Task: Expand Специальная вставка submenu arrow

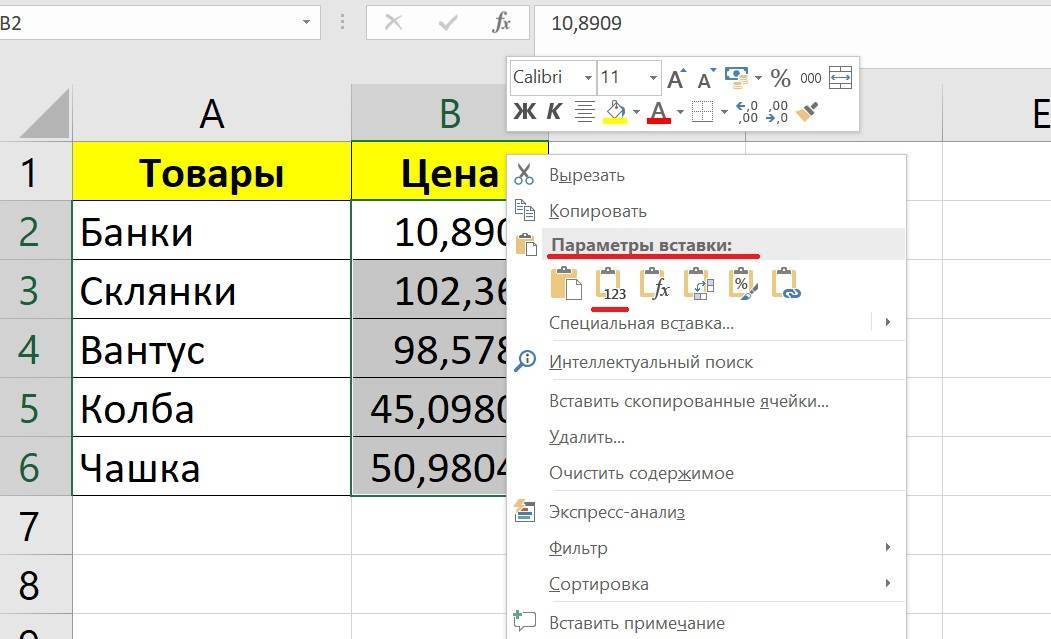Action: pos(887,323)
